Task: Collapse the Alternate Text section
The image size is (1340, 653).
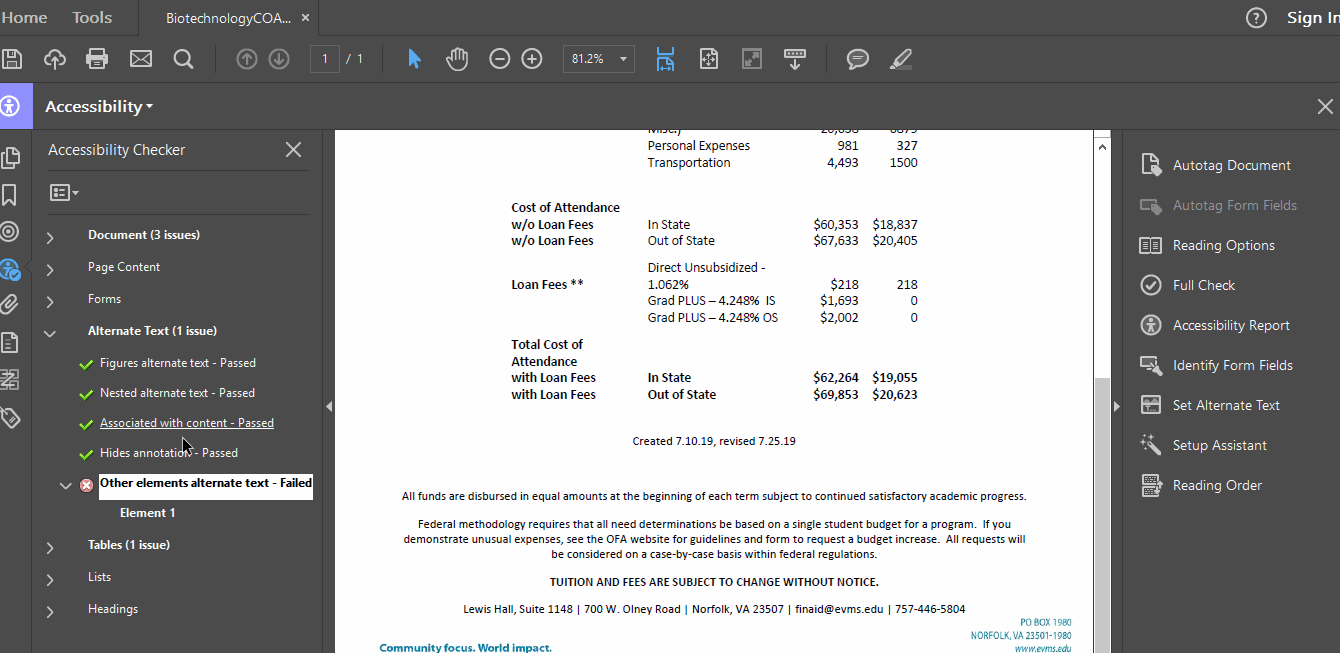Action: [x=50, y=333]
